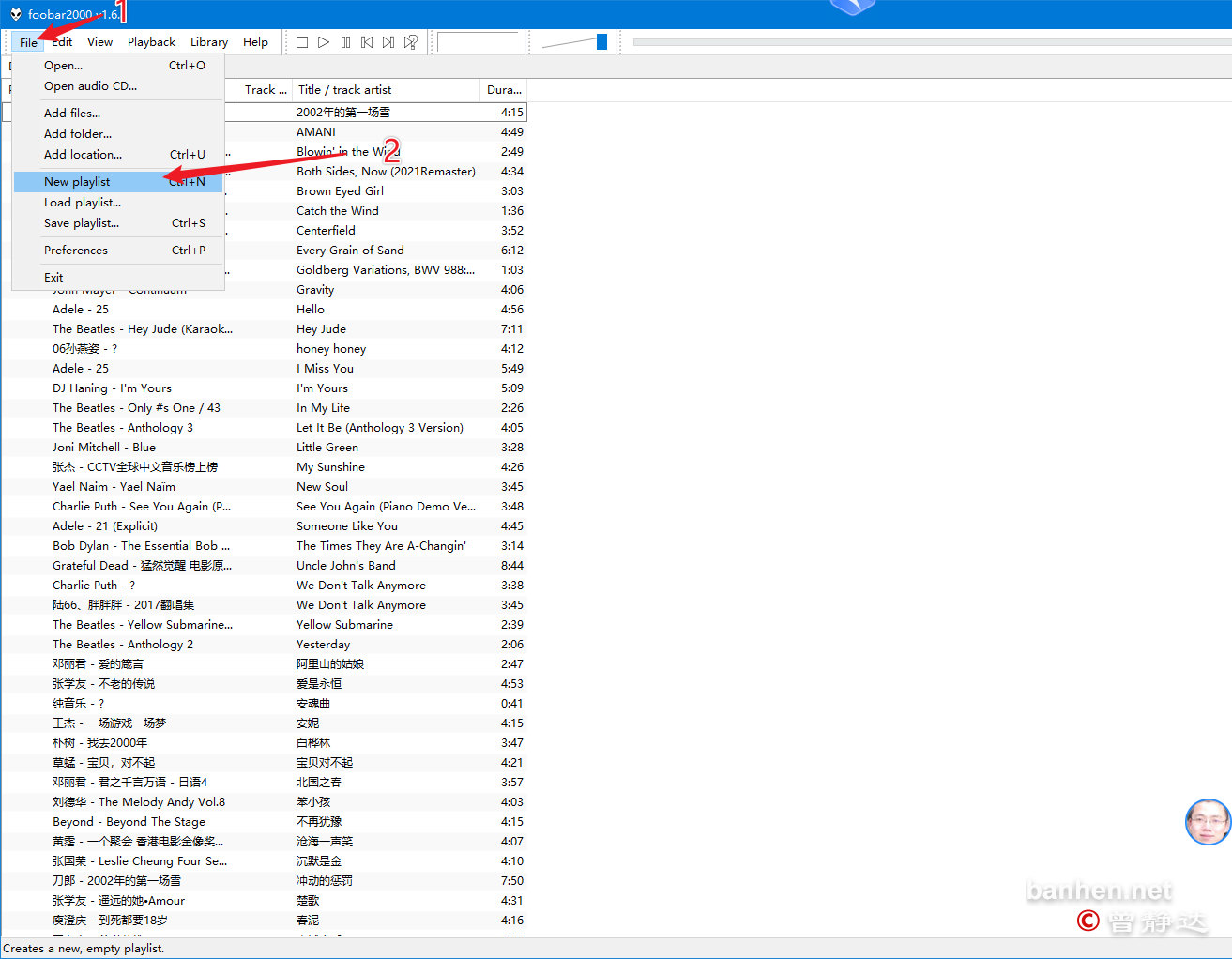Select I Miss You track

[x=325, y=369]
